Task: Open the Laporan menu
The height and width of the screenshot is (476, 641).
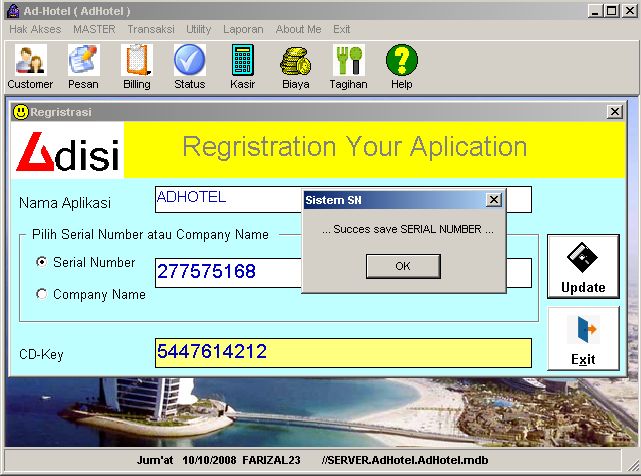Action: tap(243, 29)
